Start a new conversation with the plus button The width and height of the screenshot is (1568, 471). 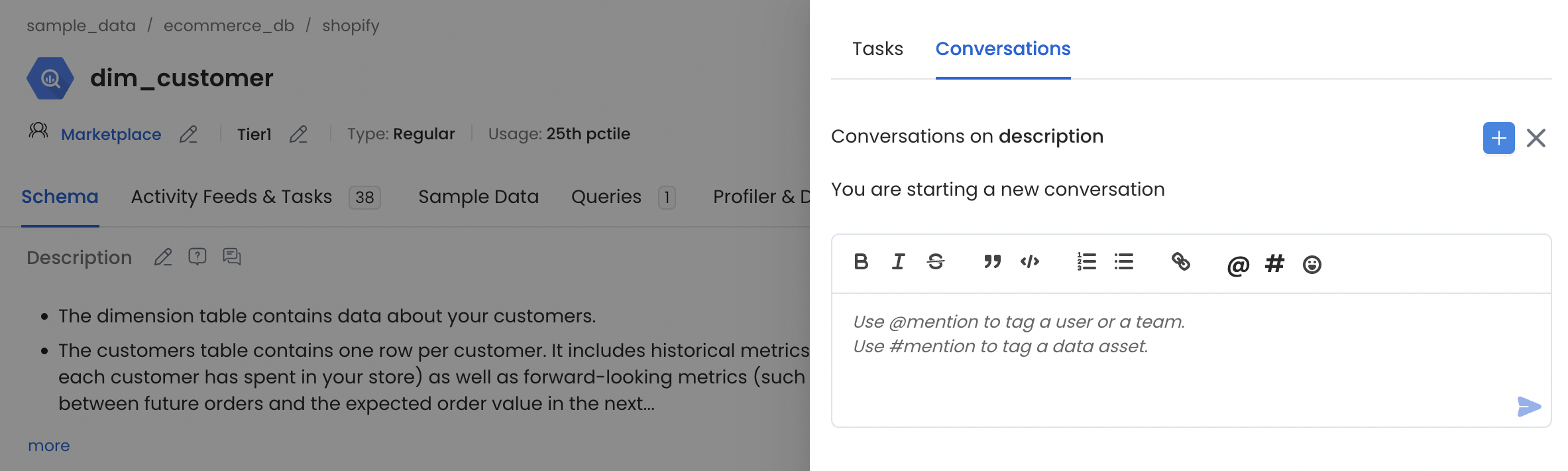click(x=1499, y=138)
